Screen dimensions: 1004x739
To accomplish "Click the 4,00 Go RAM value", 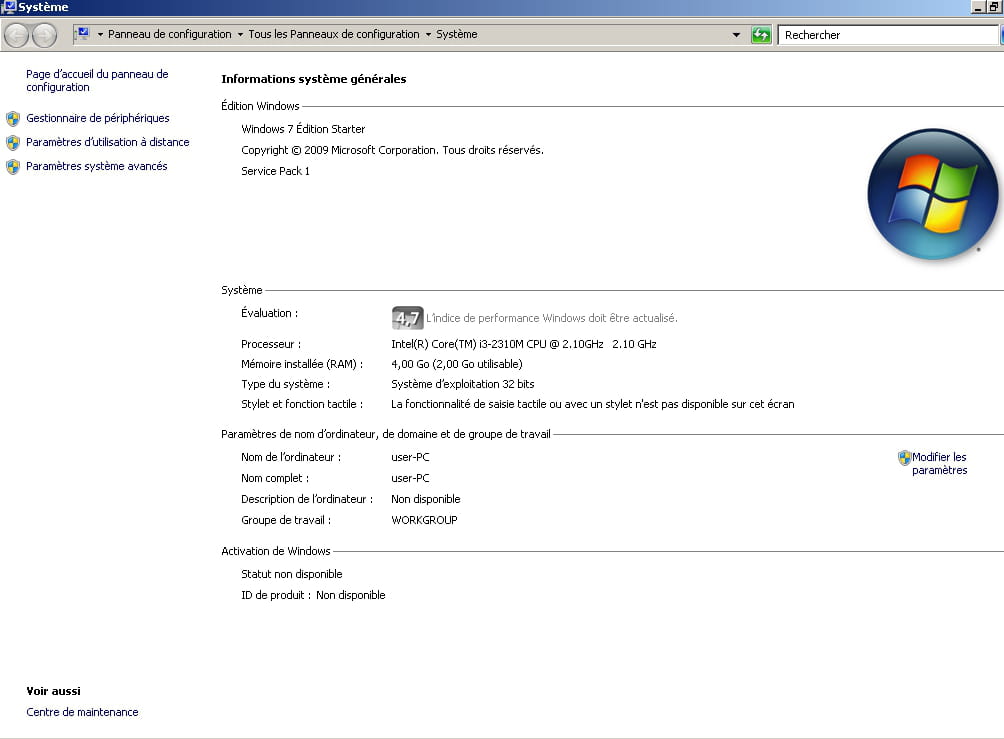I will click(x=457, y=364).
